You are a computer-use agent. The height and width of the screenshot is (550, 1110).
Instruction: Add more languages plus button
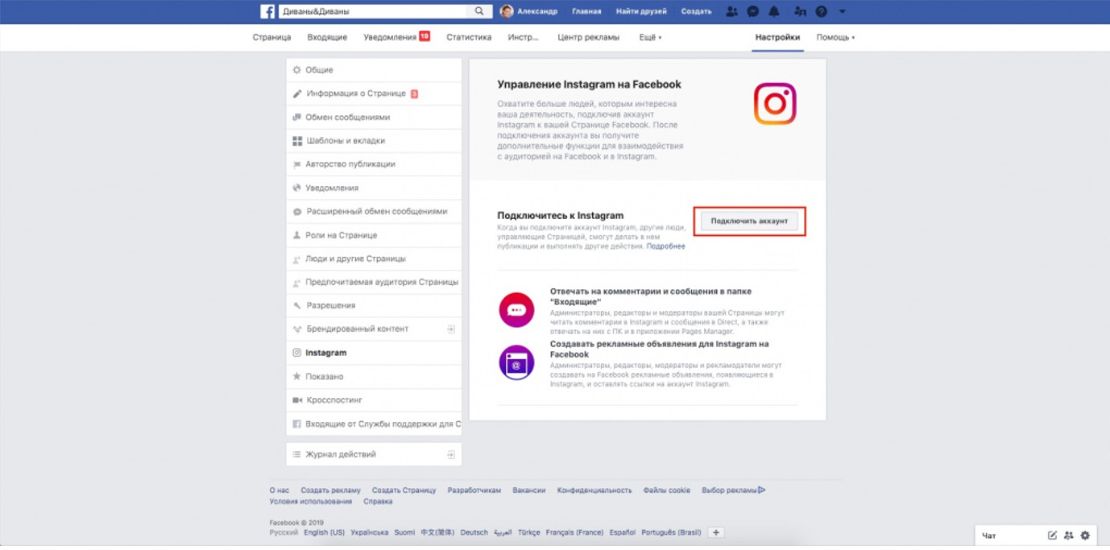[x=716, y=532]
